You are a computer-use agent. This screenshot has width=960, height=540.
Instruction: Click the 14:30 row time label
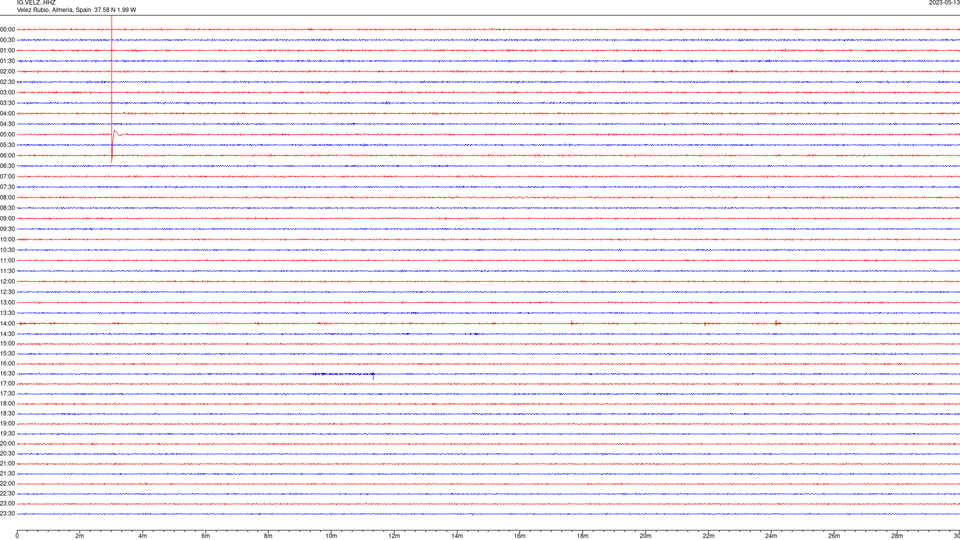tap(7, 334)
